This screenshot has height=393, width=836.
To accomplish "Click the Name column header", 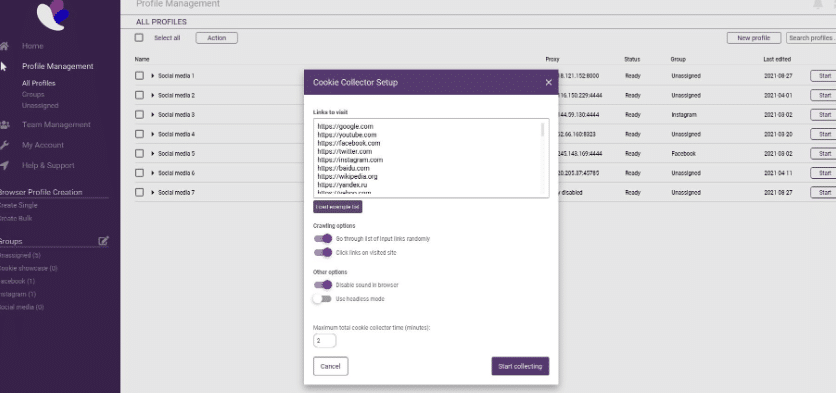I will [x=142, y=59].
